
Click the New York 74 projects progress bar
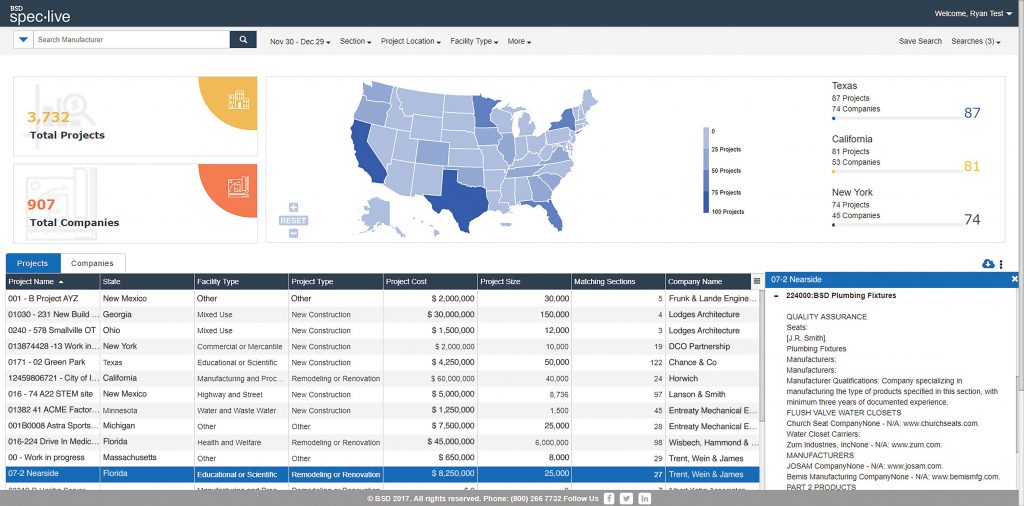click(895, 225)
